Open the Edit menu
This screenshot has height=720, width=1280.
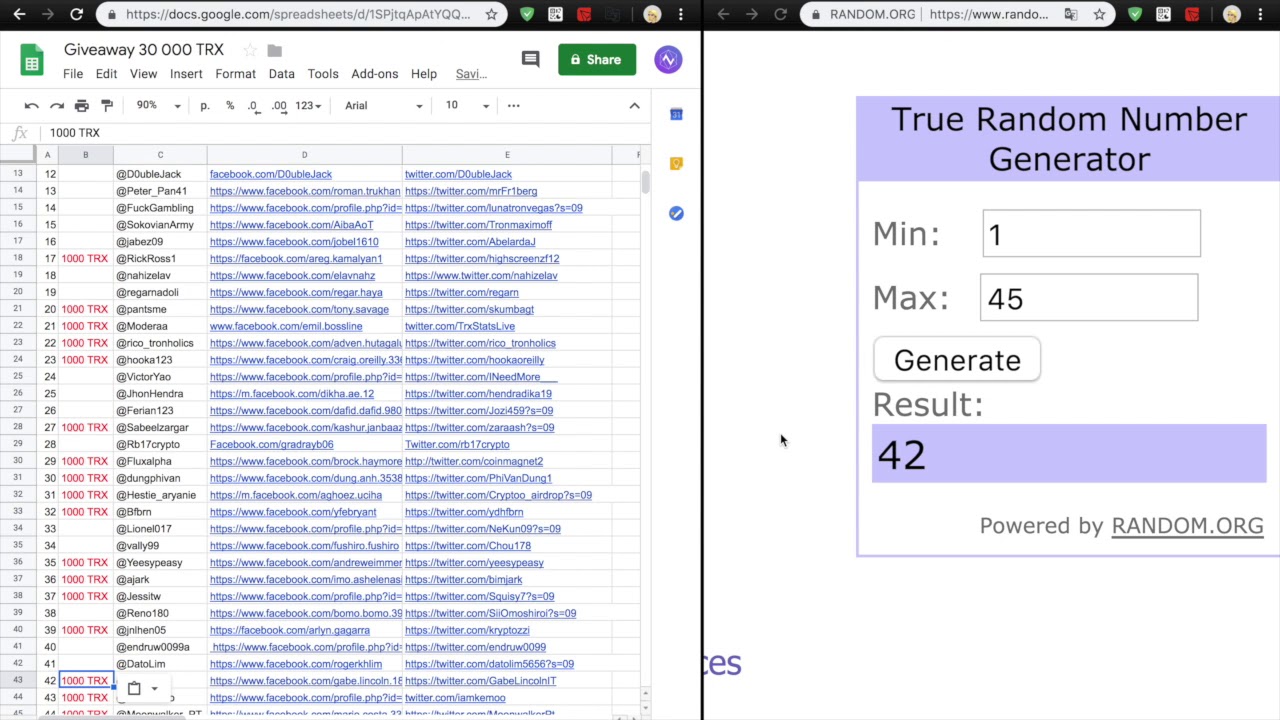tap(106, 74)
